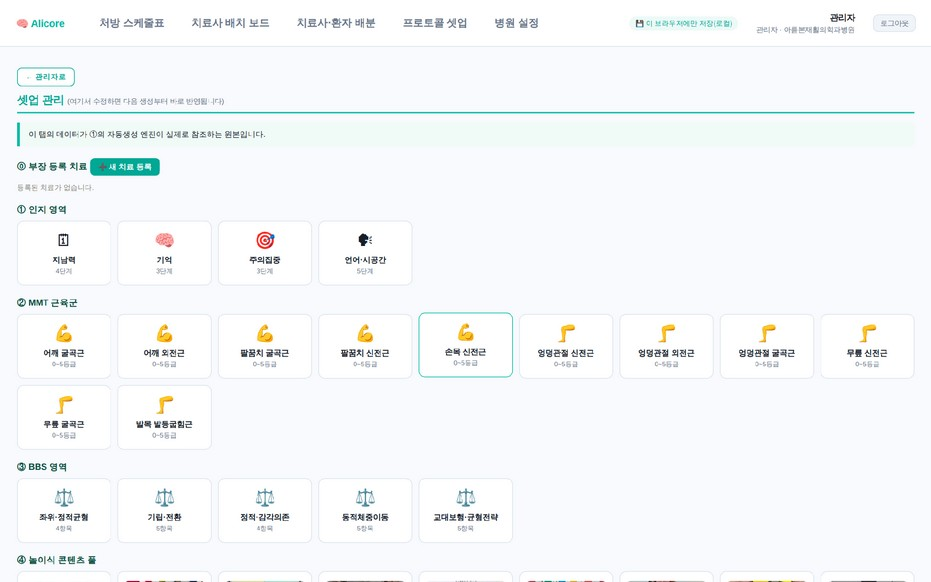The height and width of the screenshot is (582, 931).
Task: Click the leg icon on 엉덩관절 외전근
Action: coord(667,333)
